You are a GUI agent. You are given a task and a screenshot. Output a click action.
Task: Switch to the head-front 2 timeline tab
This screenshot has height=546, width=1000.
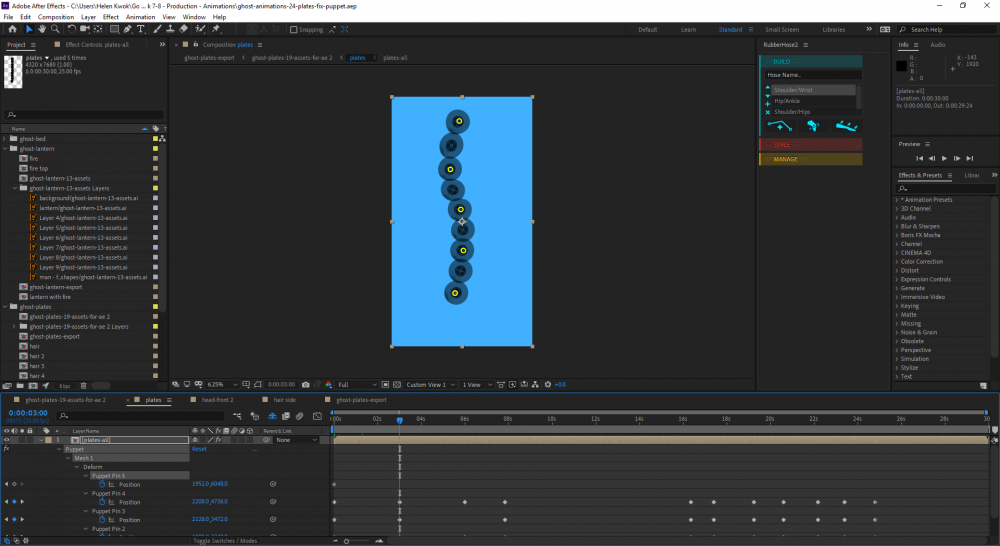click(x=217, y=400)
